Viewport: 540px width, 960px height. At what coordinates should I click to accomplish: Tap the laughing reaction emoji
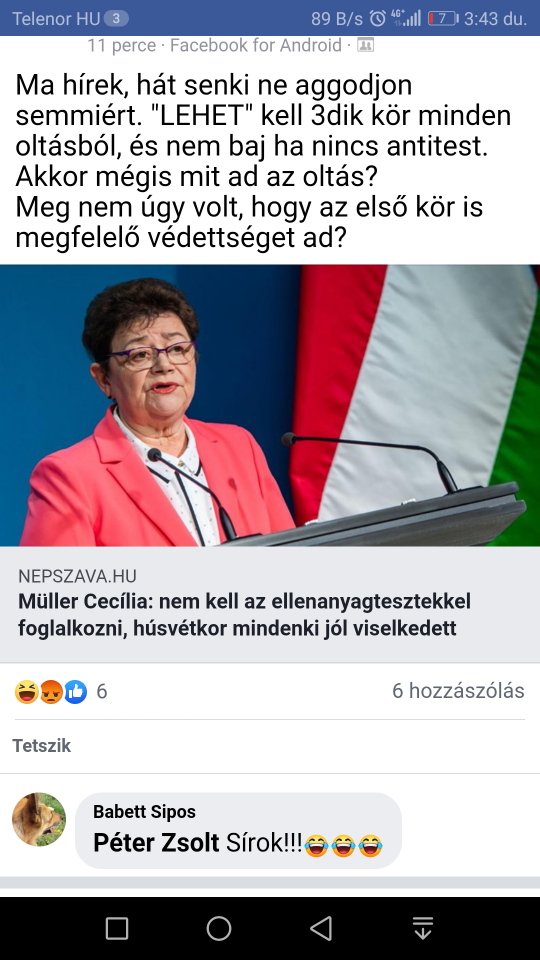tap(27, 692)
